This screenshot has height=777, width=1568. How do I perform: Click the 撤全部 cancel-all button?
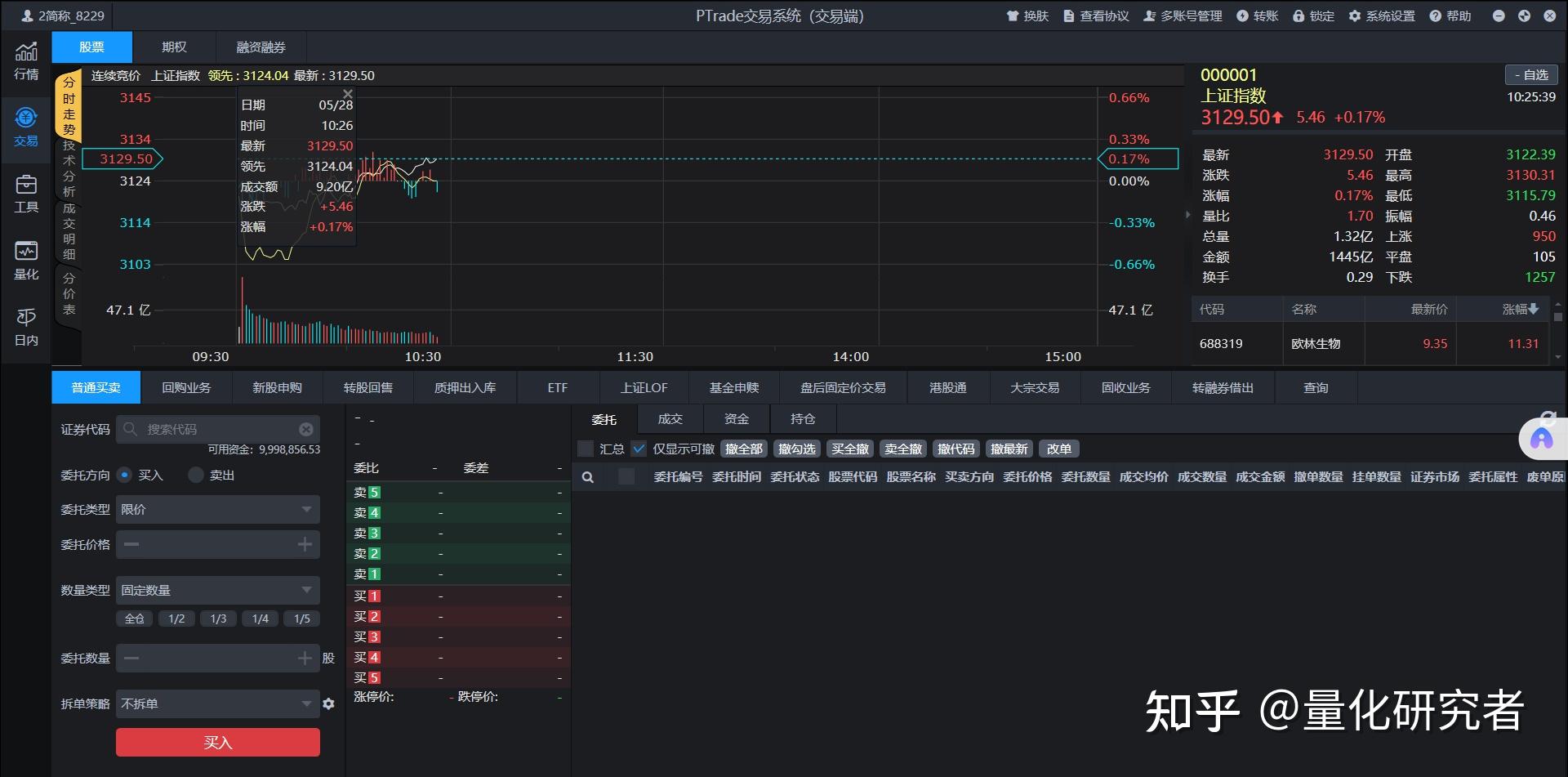coord(743,449)
